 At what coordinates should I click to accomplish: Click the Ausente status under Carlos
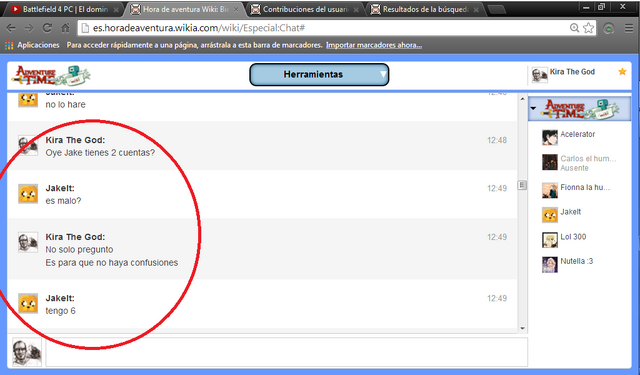(x=574, y=168)
